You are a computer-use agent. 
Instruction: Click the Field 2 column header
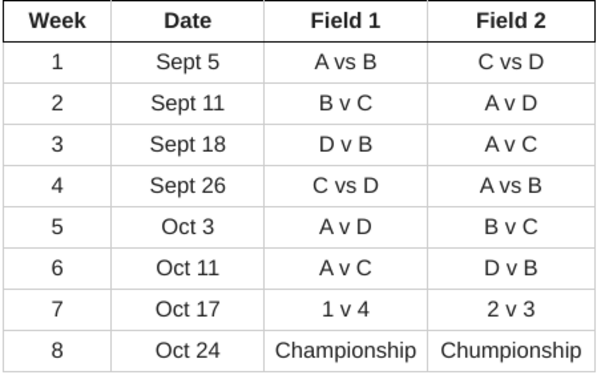coord(511,21)
